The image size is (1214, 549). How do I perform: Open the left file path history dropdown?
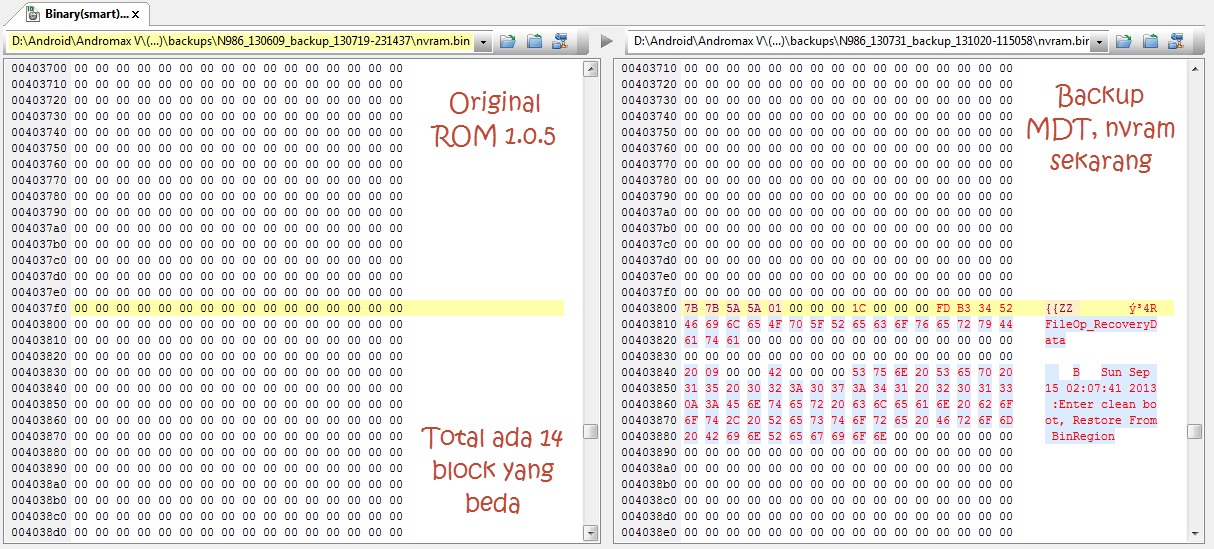[x=484, y=42]
